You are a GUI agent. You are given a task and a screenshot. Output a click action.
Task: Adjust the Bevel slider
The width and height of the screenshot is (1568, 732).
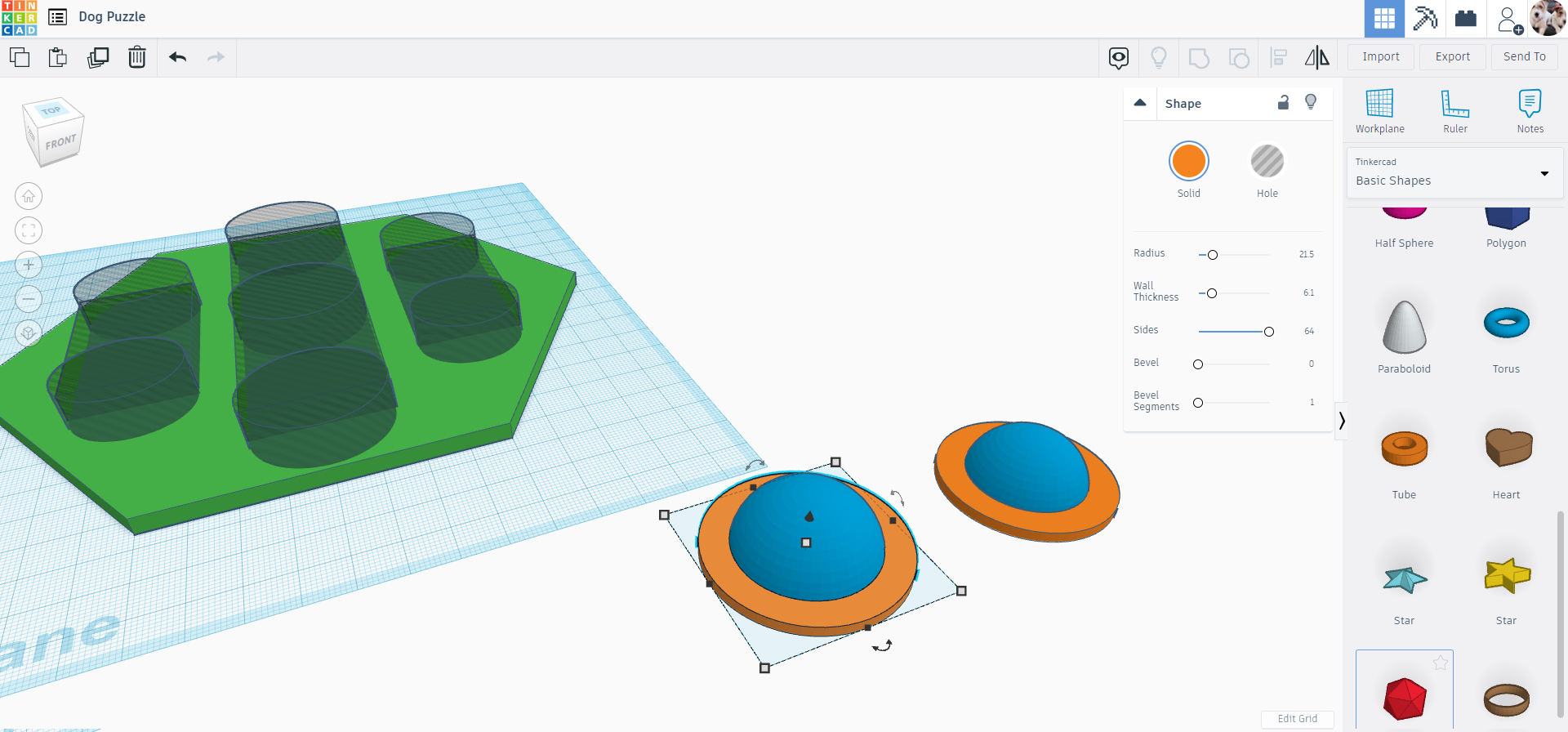click(x=1198, y=364)
